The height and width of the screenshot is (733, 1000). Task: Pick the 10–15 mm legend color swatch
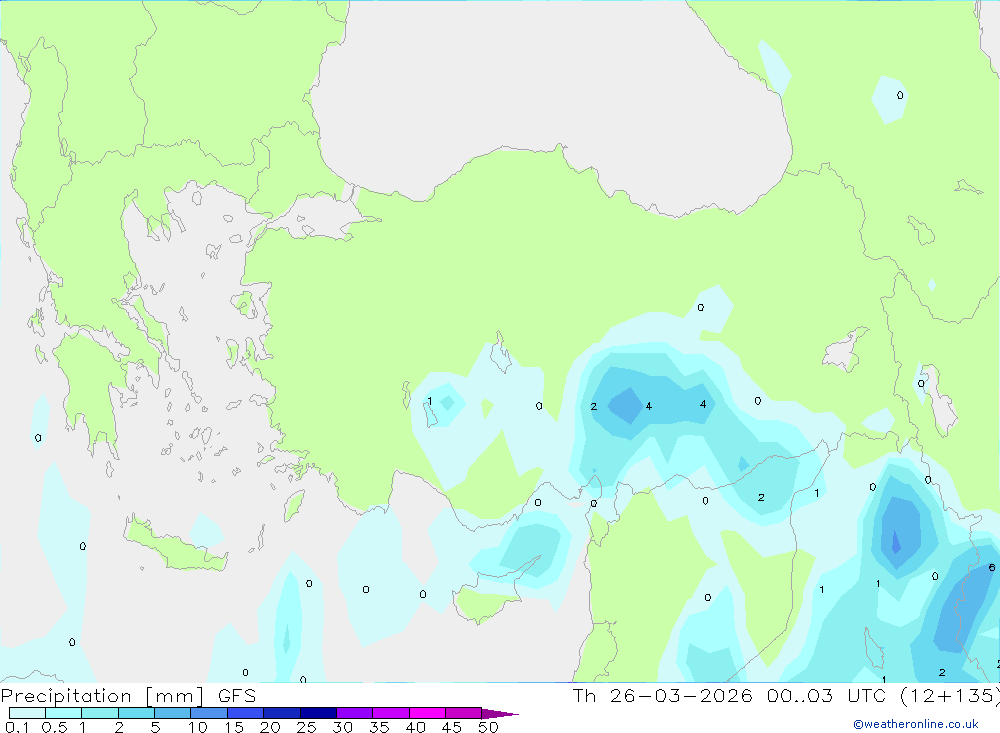[x=209, y=713]
